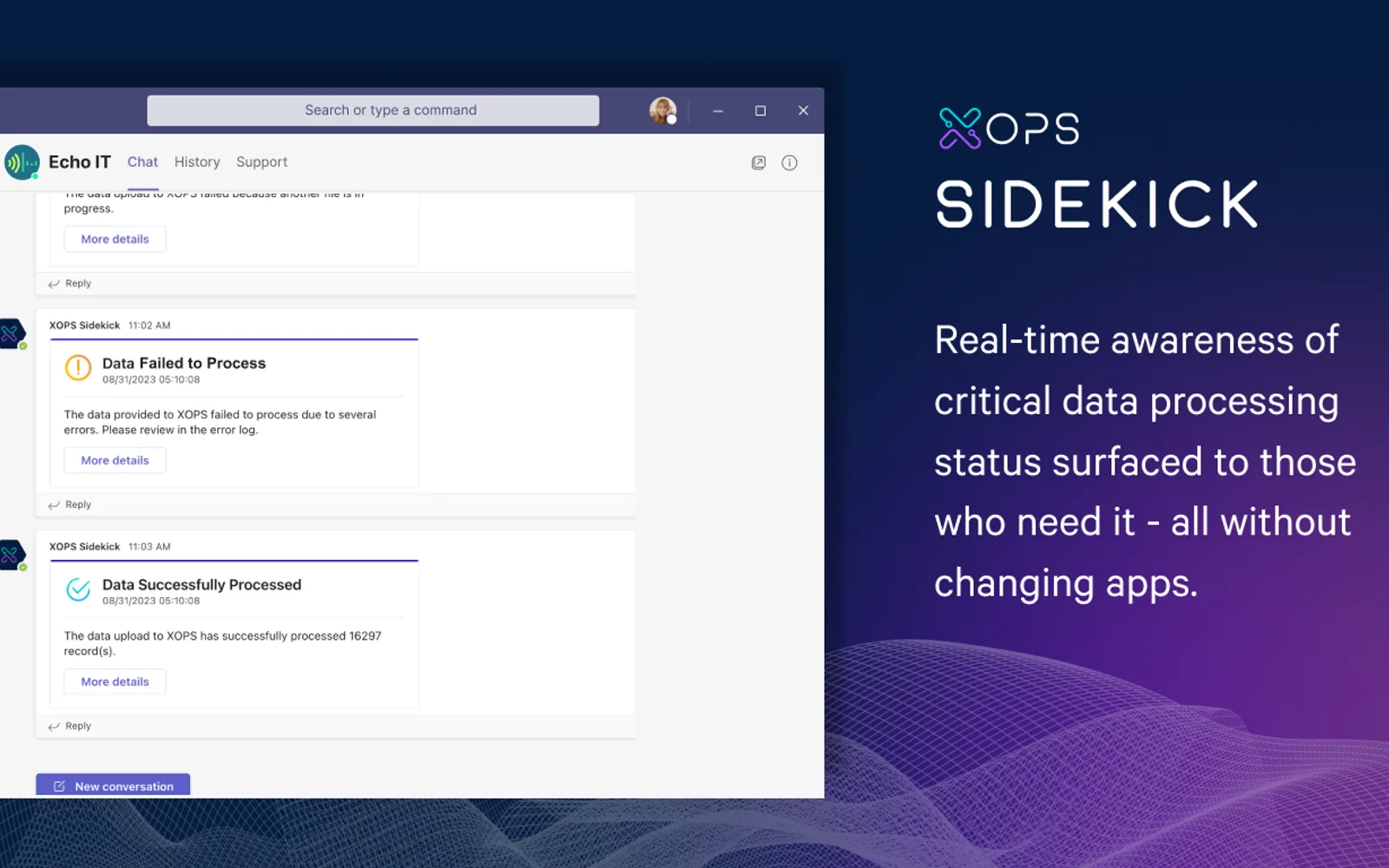Click the Search or type a command box
This screenshot has width=1389, height=868.
(x=373, y=110)
